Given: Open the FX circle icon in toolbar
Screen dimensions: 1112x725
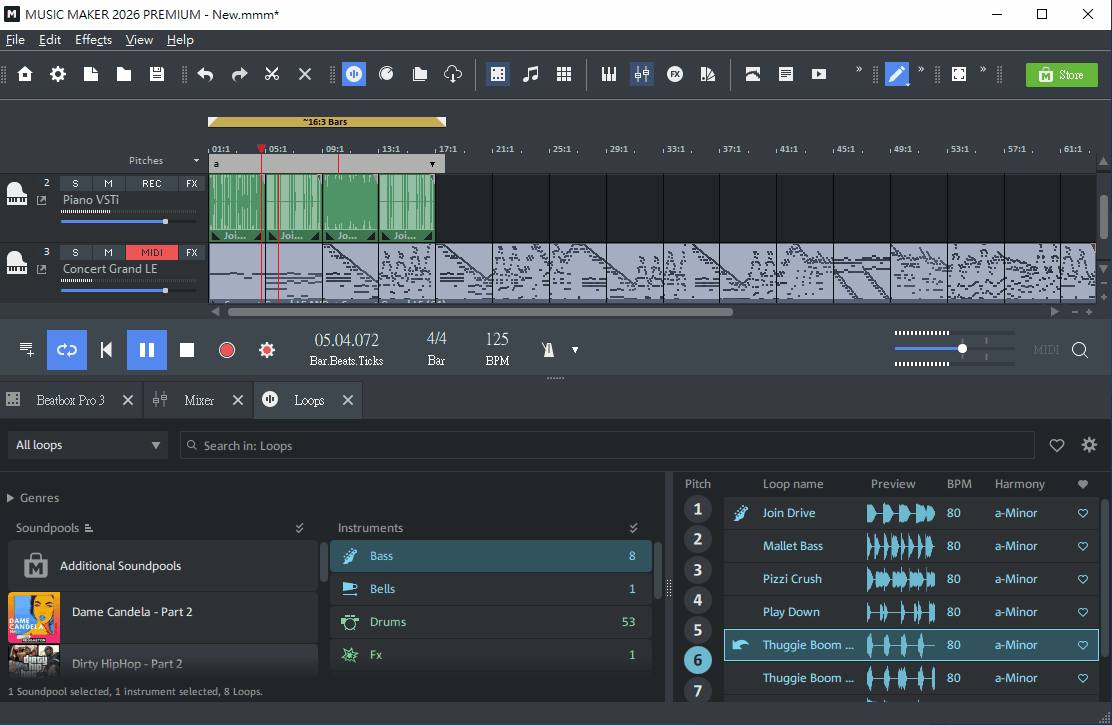Looking at the screenshot, I should tap(674, 74).
